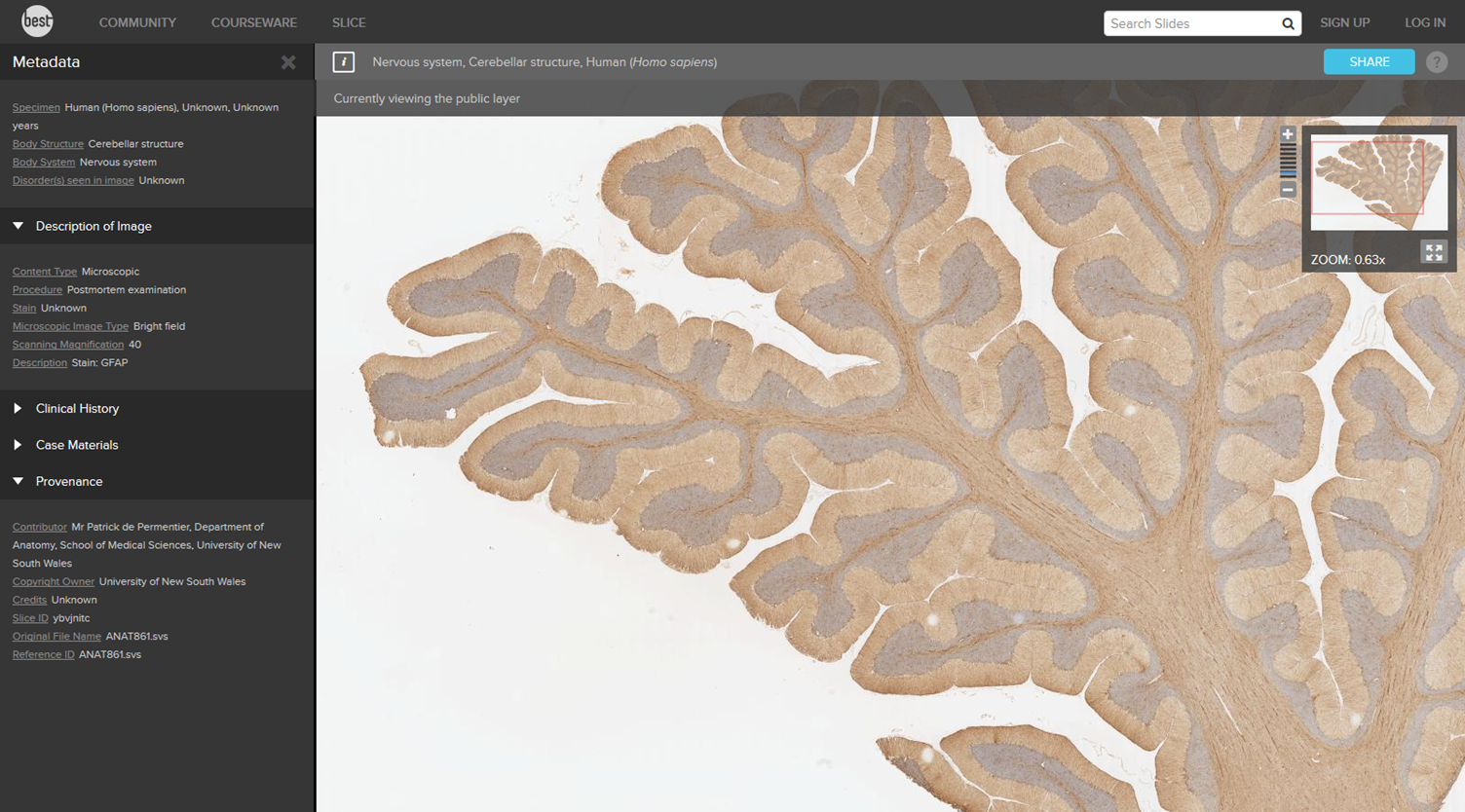Adjust the zoom level slider
Image resolution: width=1465 pixels, height=812 pixels.
pos(1288,162)
